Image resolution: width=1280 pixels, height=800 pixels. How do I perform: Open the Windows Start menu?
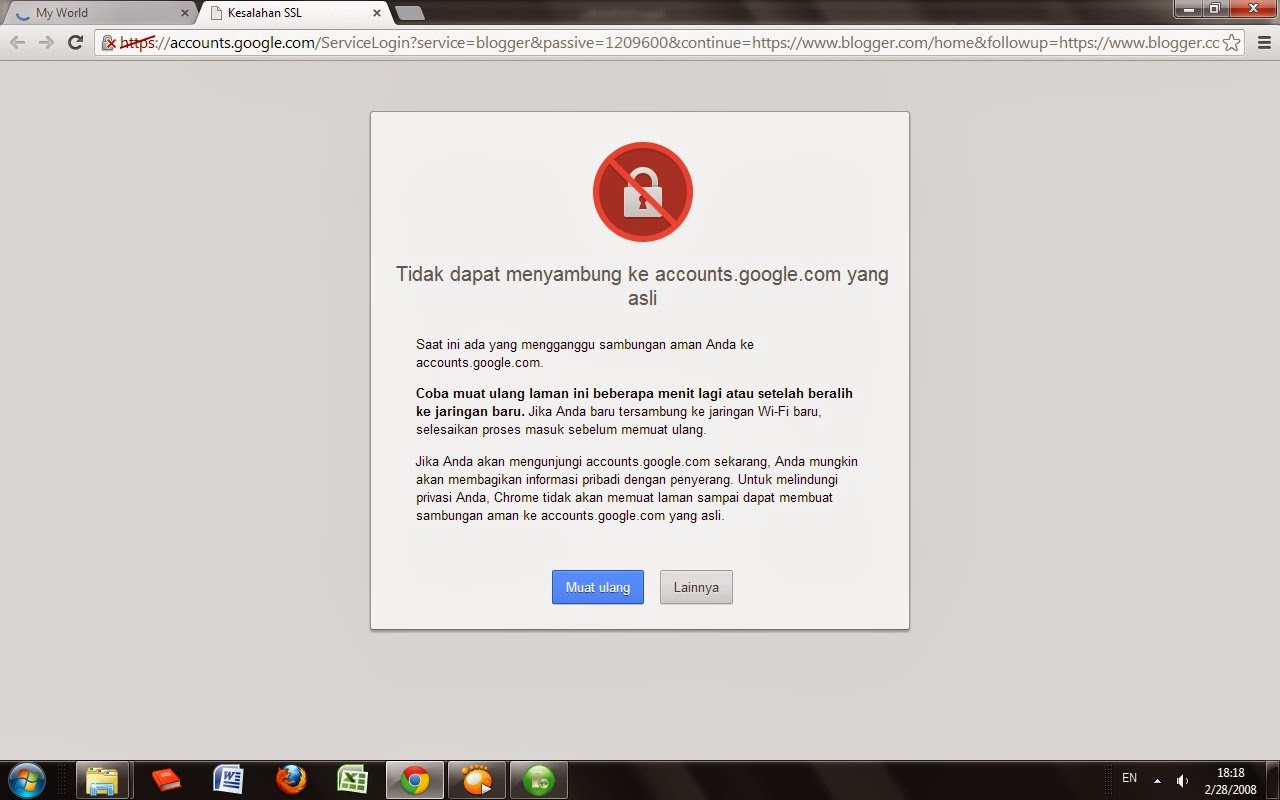pyautogui.click(x=26, y=780)
